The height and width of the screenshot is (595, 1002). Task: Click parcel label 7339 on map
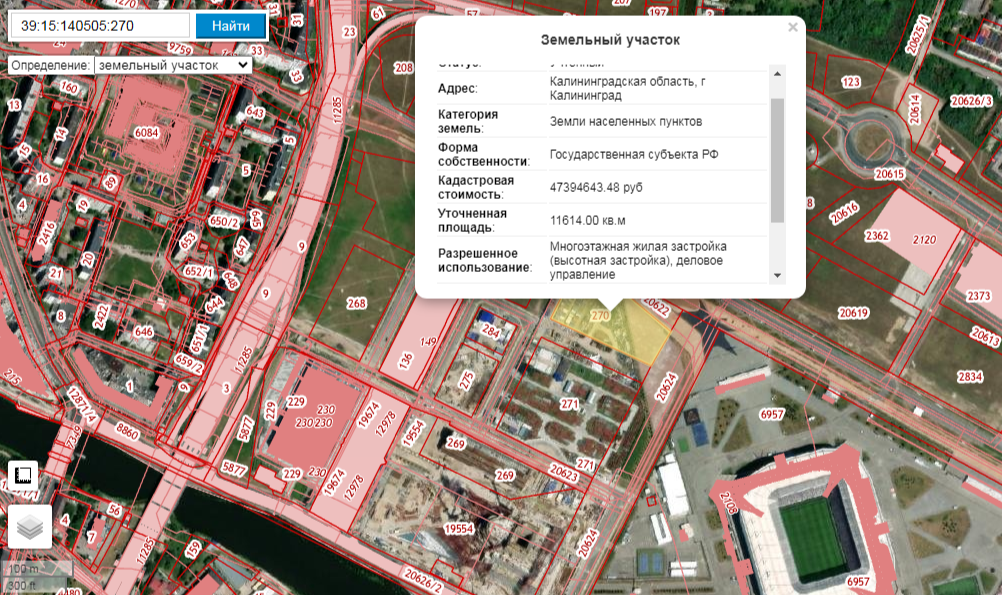click(75, 437)
